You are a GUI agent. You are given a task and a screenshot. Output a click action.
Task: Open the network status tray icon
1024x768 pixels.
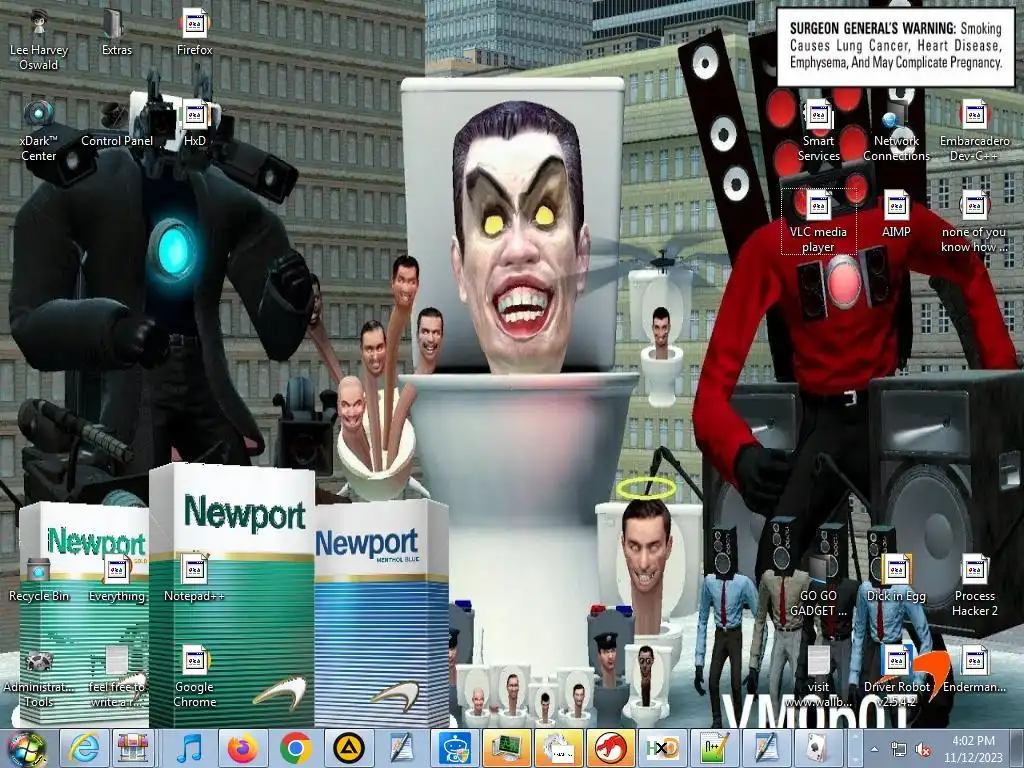[x=899, y=749]
